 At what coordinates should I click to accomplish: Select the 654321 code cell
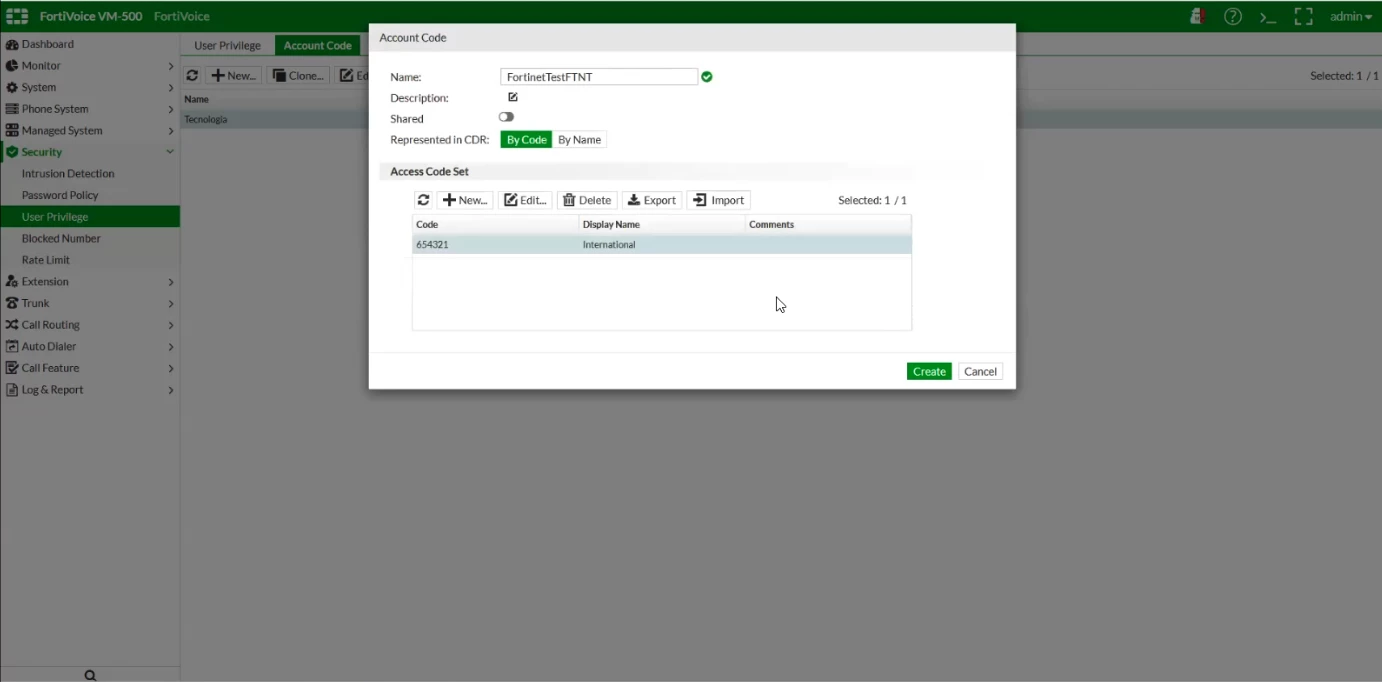click(495, 244)
